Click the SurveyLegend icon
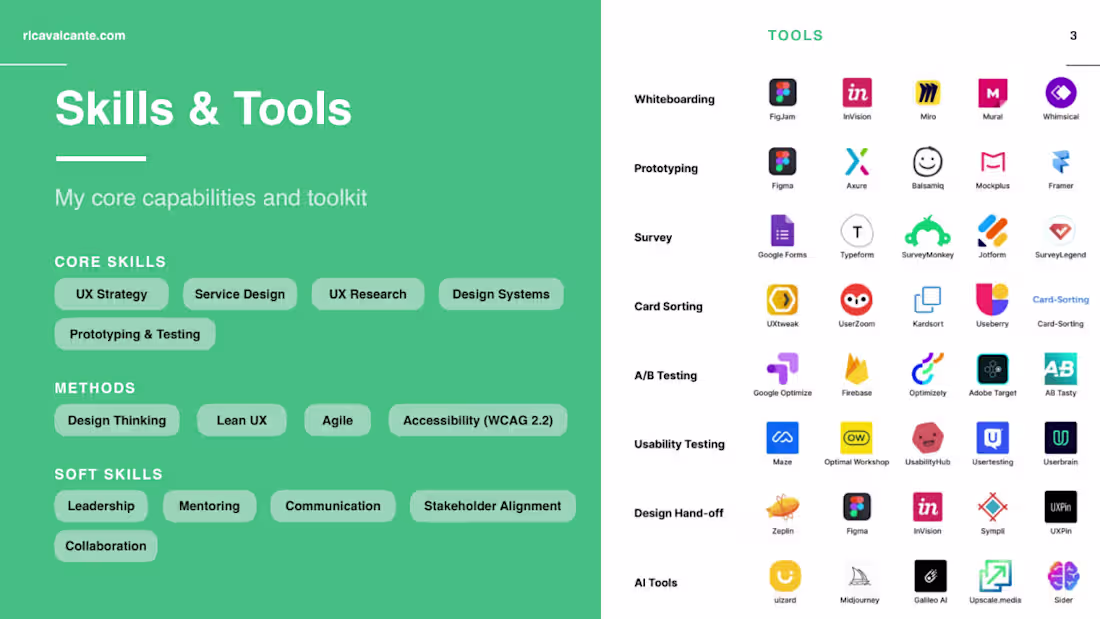 (1060, 230)
